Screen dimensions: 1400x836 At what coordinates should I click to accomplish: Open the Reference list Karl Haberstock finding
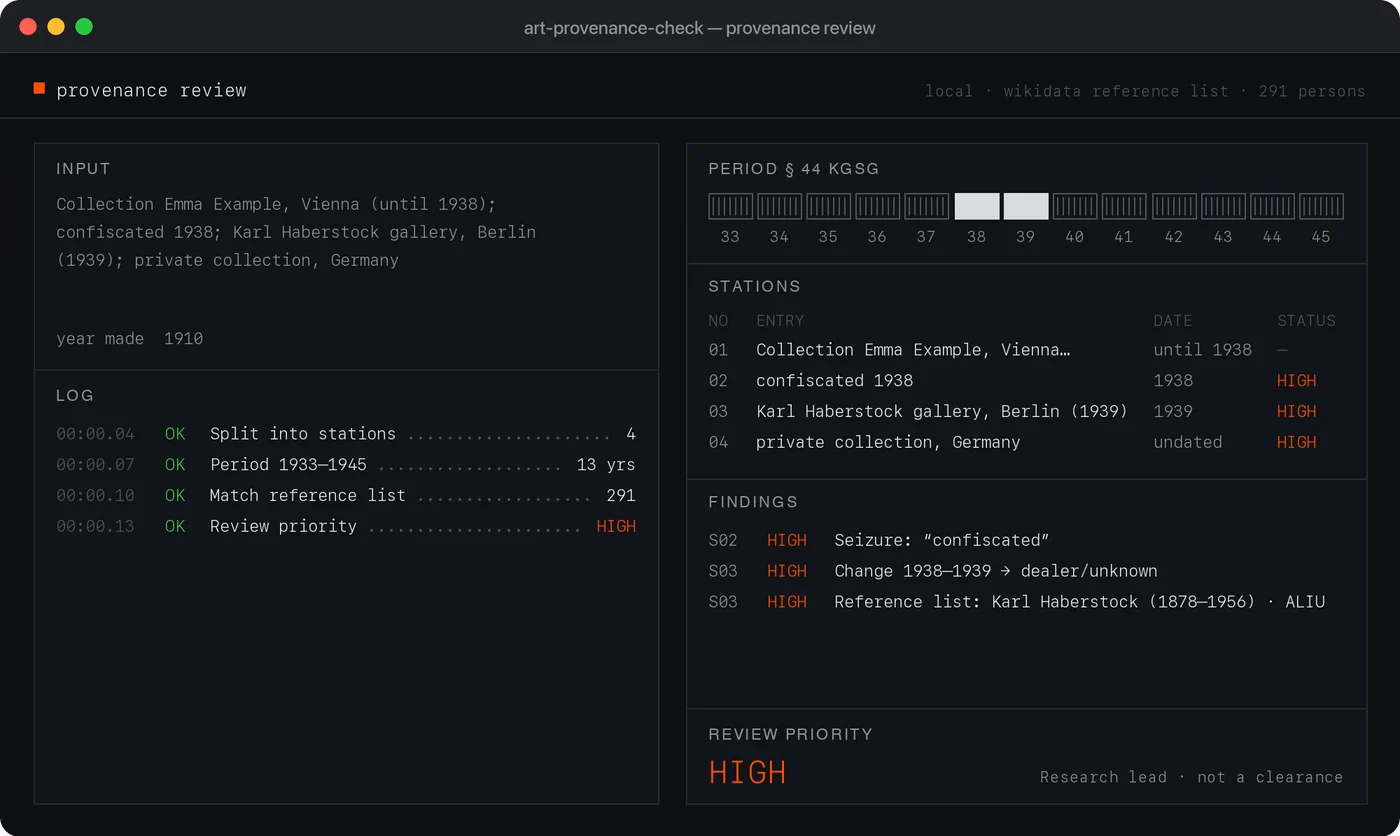coord(1026,602)
